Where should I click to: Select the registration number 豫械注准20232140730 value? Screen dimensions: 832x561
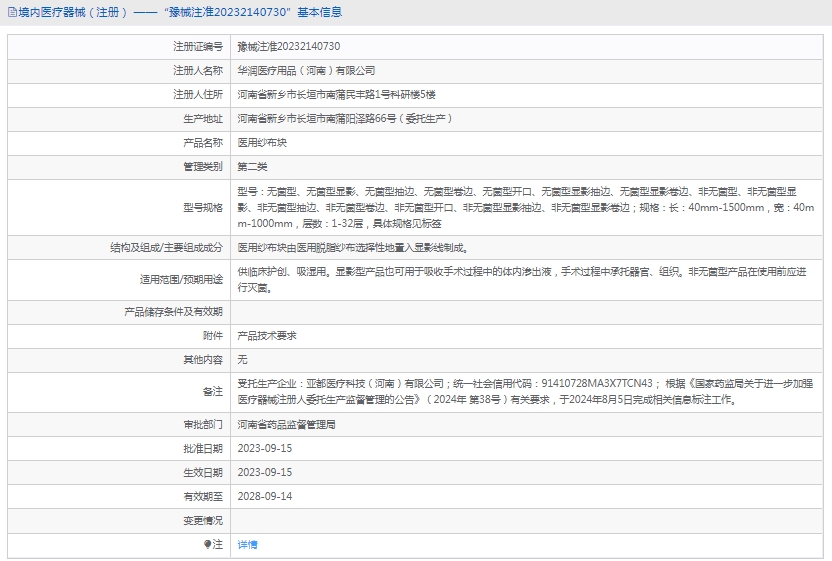[288, 46]
